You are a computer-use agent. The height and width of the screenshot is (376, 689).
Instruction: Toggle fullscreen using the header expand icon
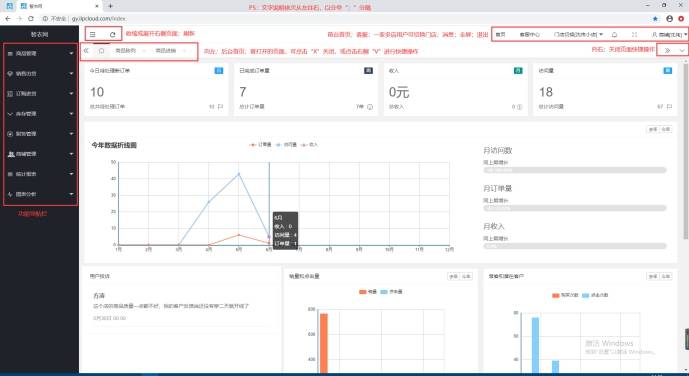point(635,34)
